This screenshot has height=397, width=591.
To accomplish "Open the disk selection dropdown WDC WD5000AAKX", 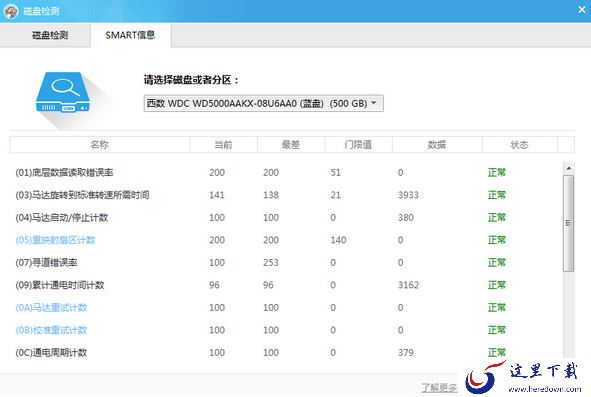I will (x=263, y=103).
